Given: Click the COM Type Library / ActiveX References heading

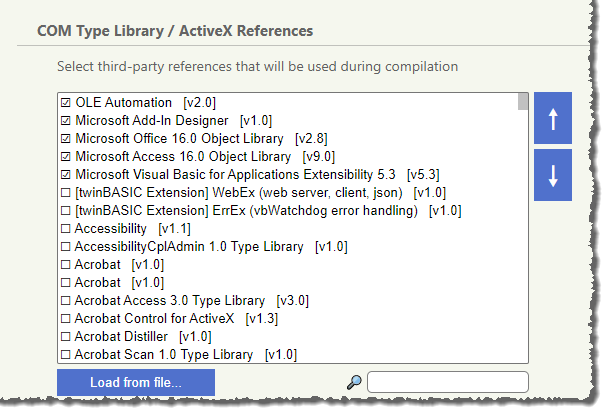Looking at the screenshot, I should click(x=175, y=31).
